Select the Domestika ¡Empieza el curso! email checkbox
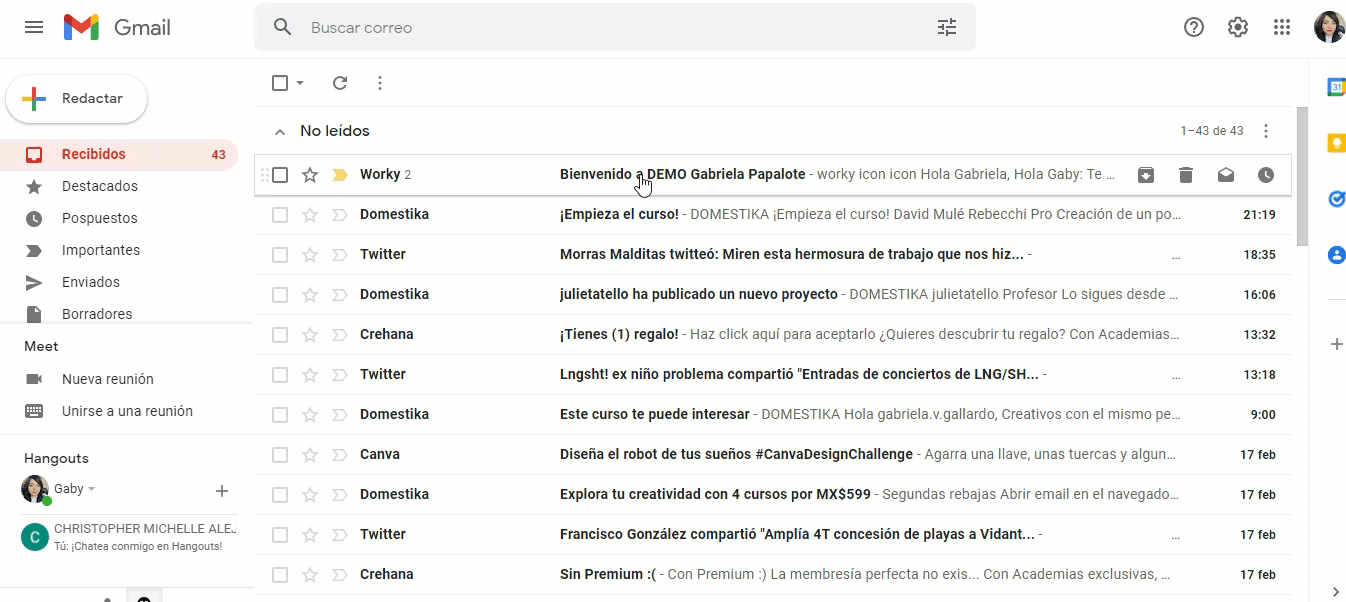 pos(280,214)
